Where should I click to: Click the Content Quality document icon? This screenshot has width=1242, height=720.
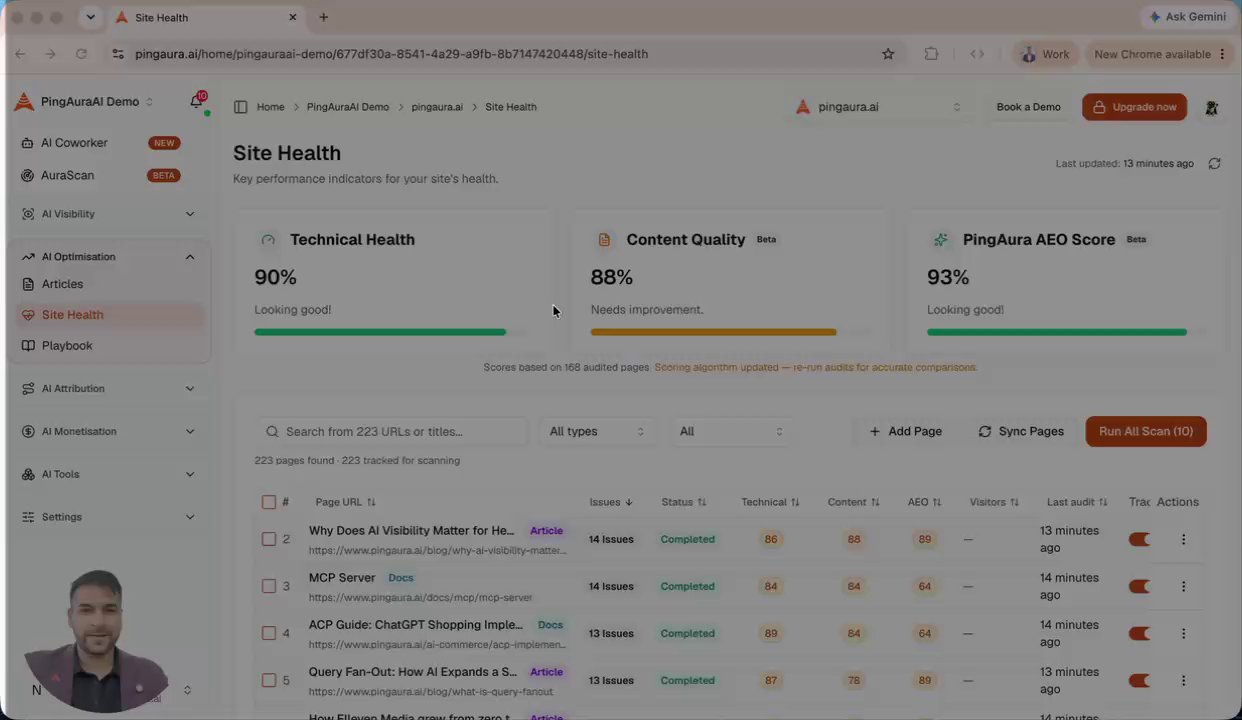(604, 240)
